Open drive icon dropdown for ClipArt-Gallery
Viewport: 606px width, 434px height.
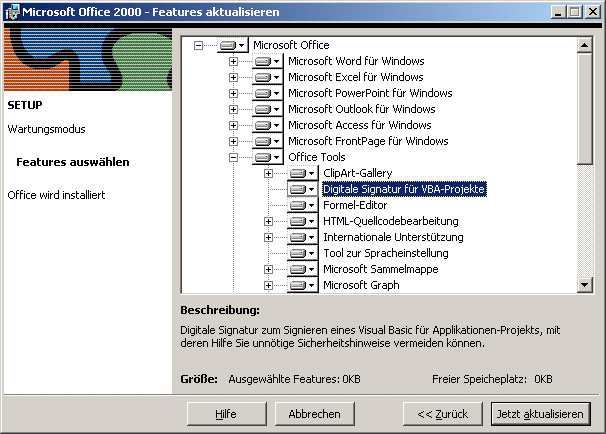point(303,173)
